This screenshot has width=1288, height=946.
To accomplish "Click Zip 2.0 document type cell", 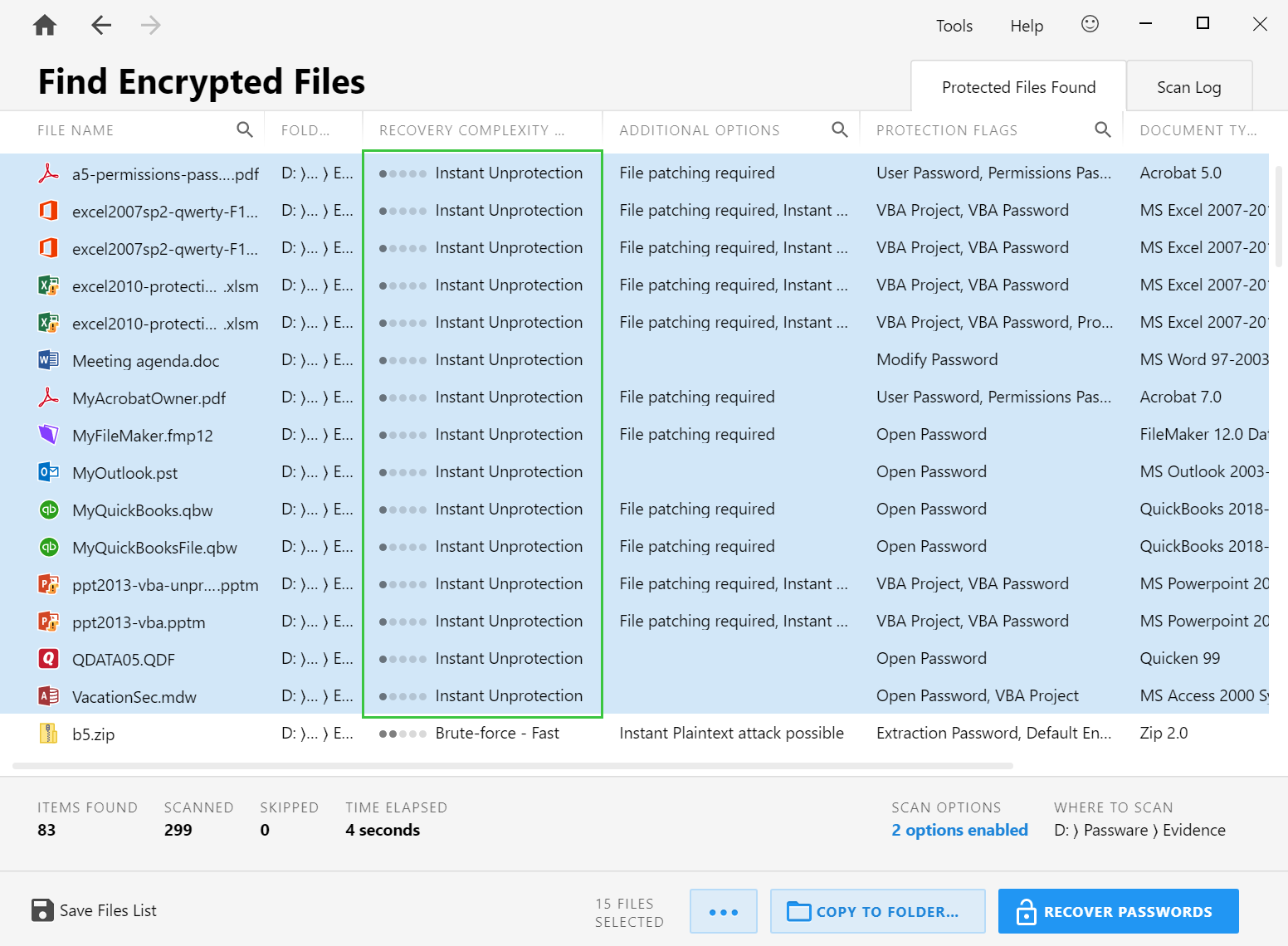I will 1164,733.
